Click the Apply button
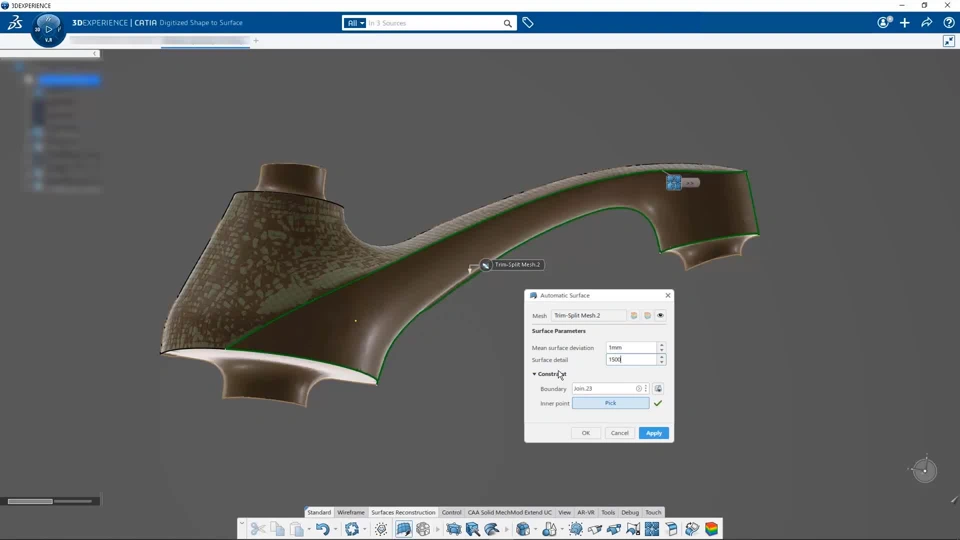 653,433
